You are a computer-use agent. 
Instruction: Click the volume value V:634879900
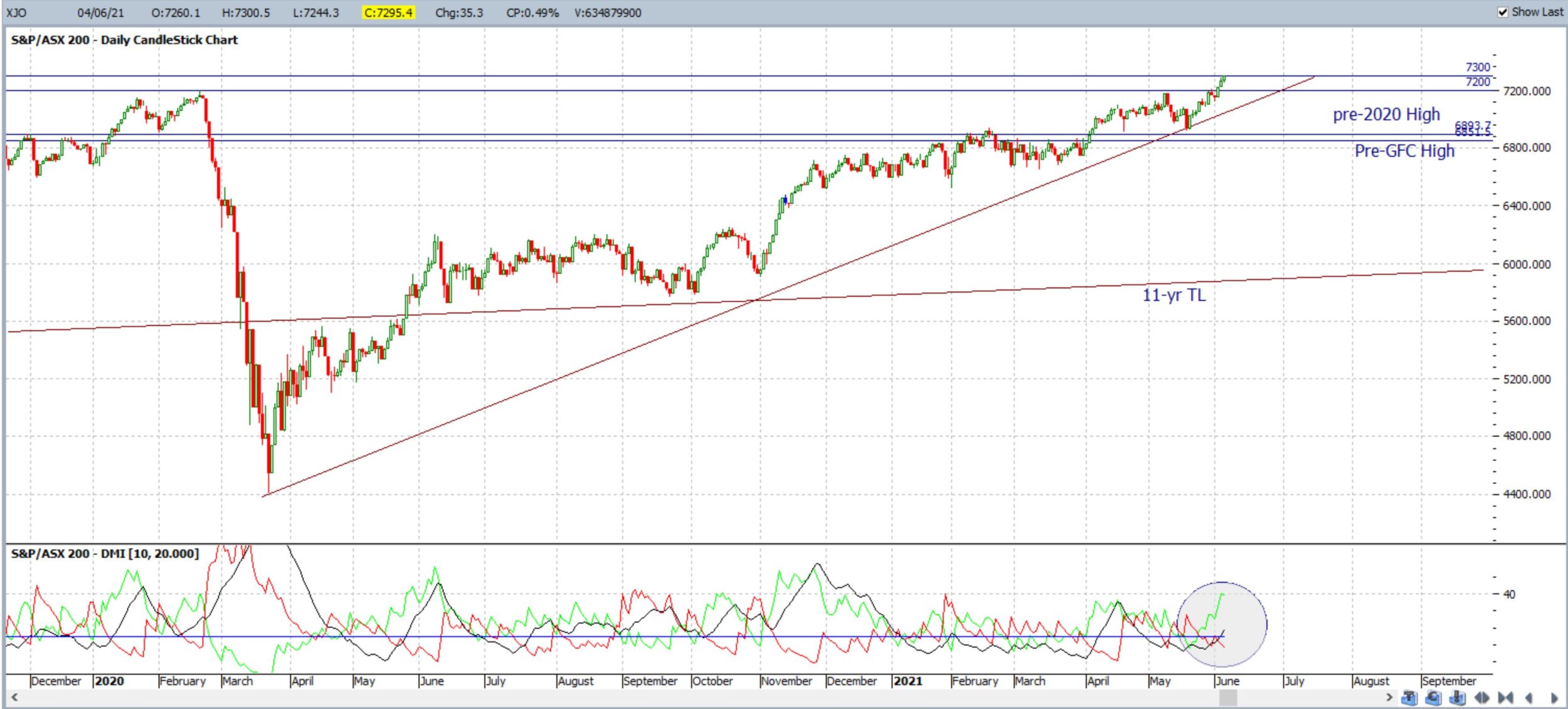pyautogui.click(x=608, y=13)
